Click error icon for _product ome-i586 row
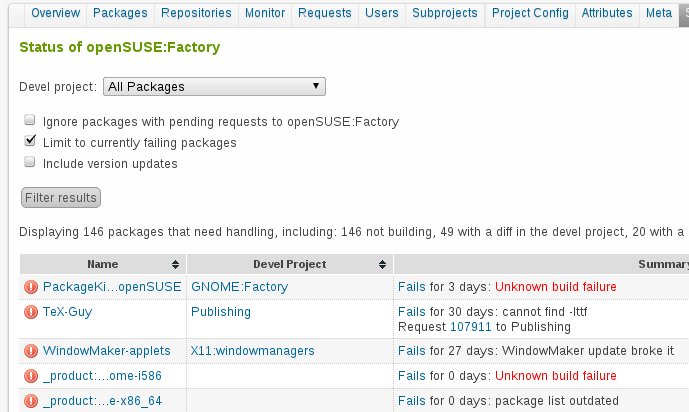The width and height of the screenshot is (689, 412). [31, 376]
